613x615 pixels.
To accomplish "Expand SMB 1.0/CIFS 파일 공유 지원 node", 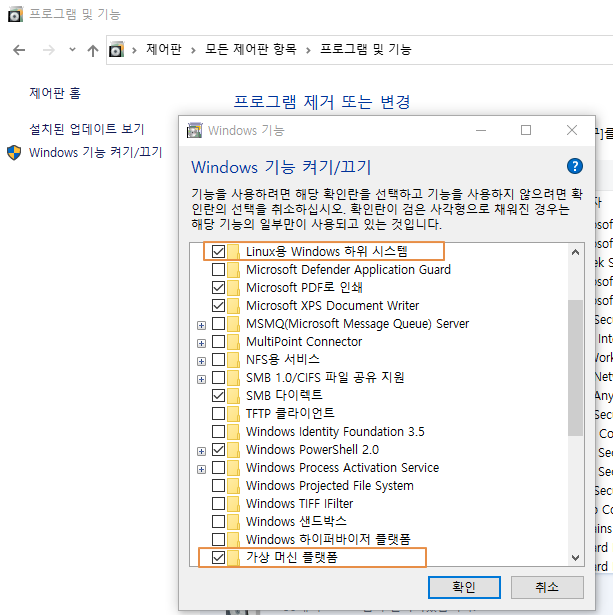I will tap(201, 379).
